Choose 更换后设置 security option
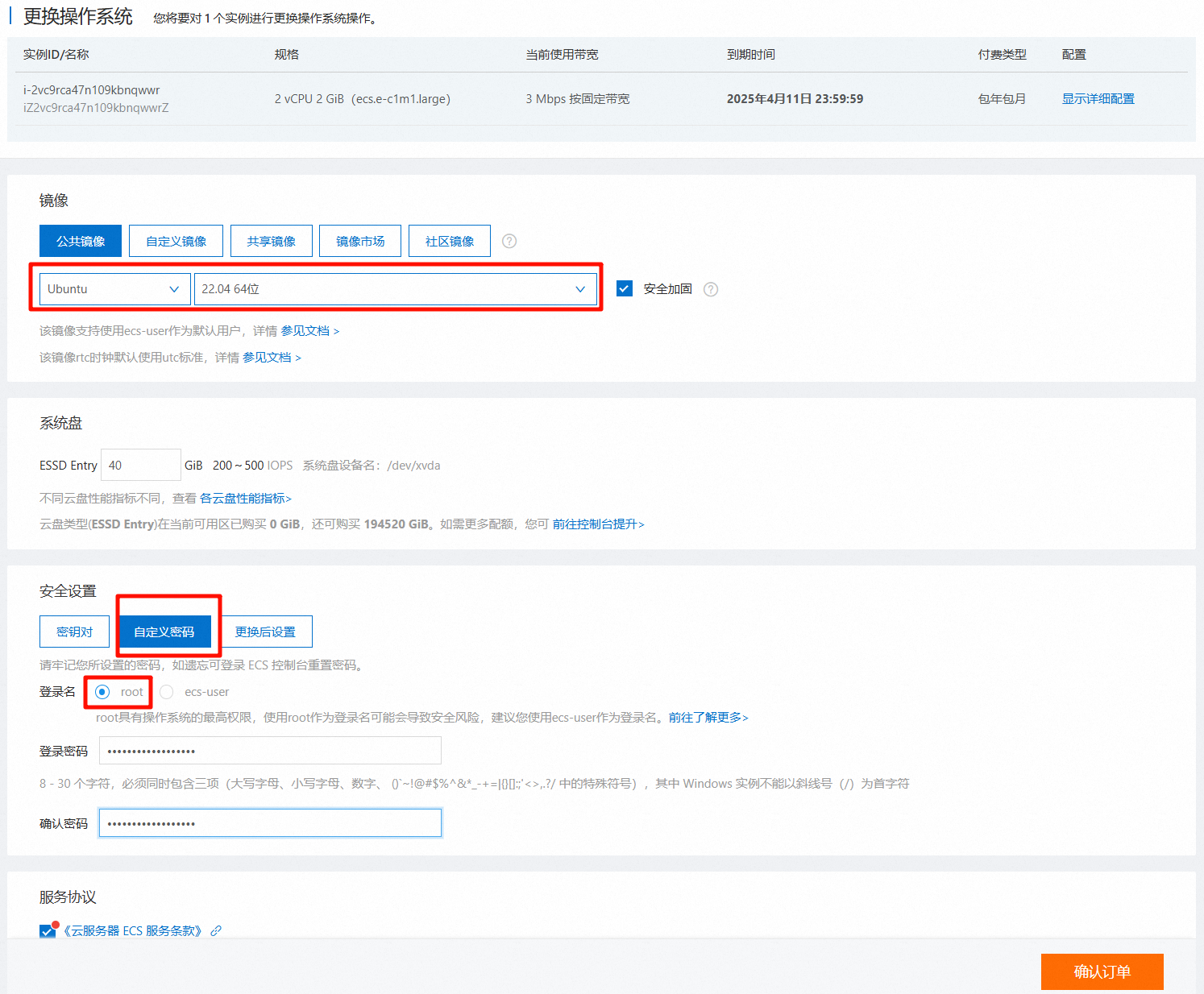Viewport: 1204px width, 994px height. click(x=265, y=632)
